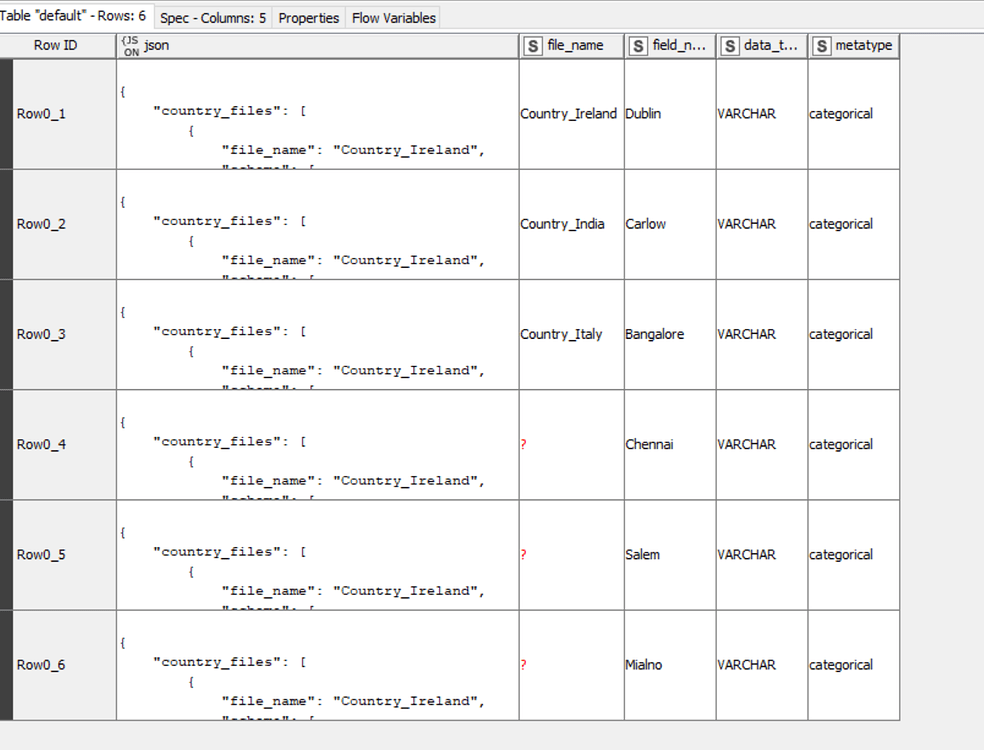Click the Table "default" - Rows: 6 tab

tap(74, 15)
